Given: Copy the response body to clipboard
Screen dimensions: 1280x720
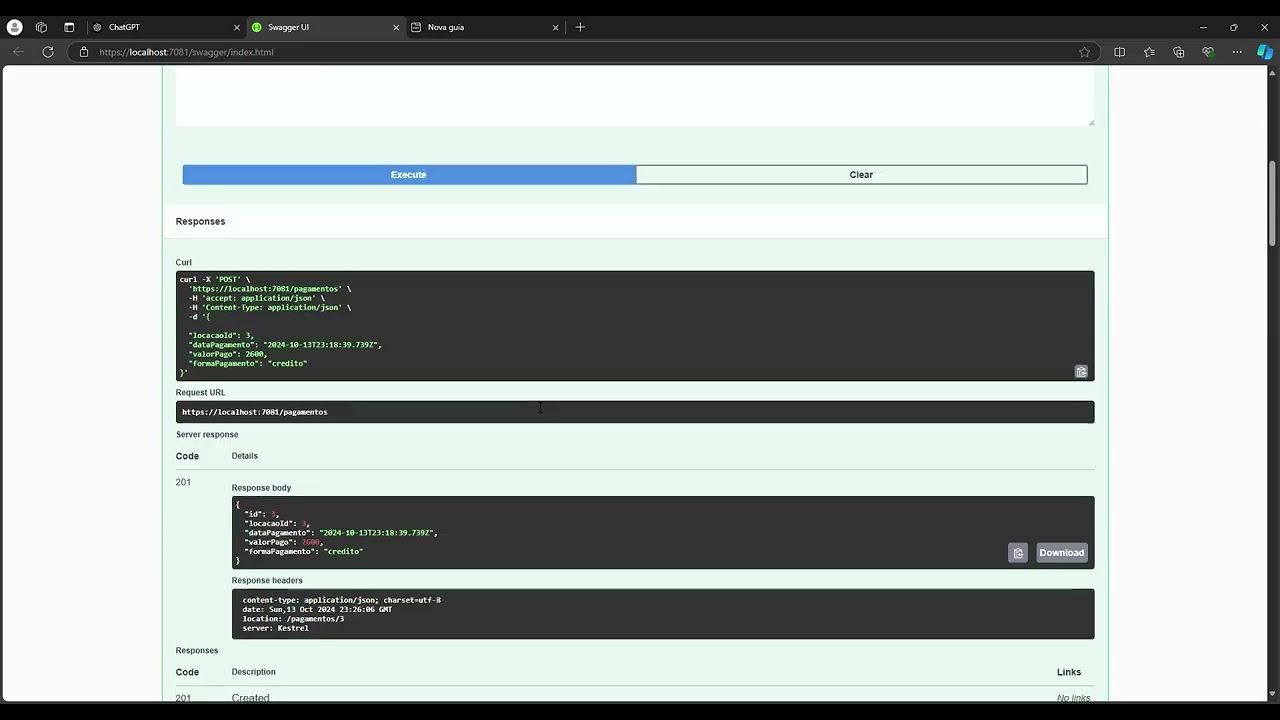Looking at the screenshot, I should pyautogui.click(x=1018, y=553).
